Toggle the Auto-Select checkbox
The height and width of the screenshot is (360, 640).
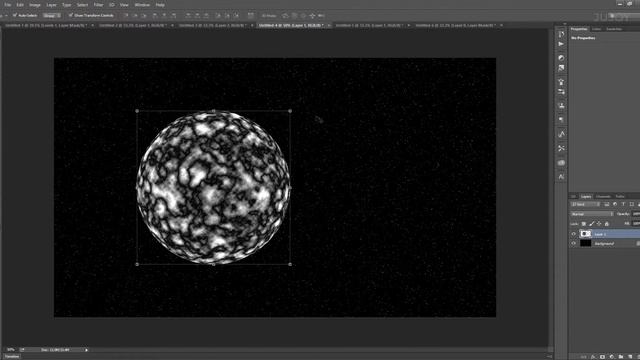15,16
